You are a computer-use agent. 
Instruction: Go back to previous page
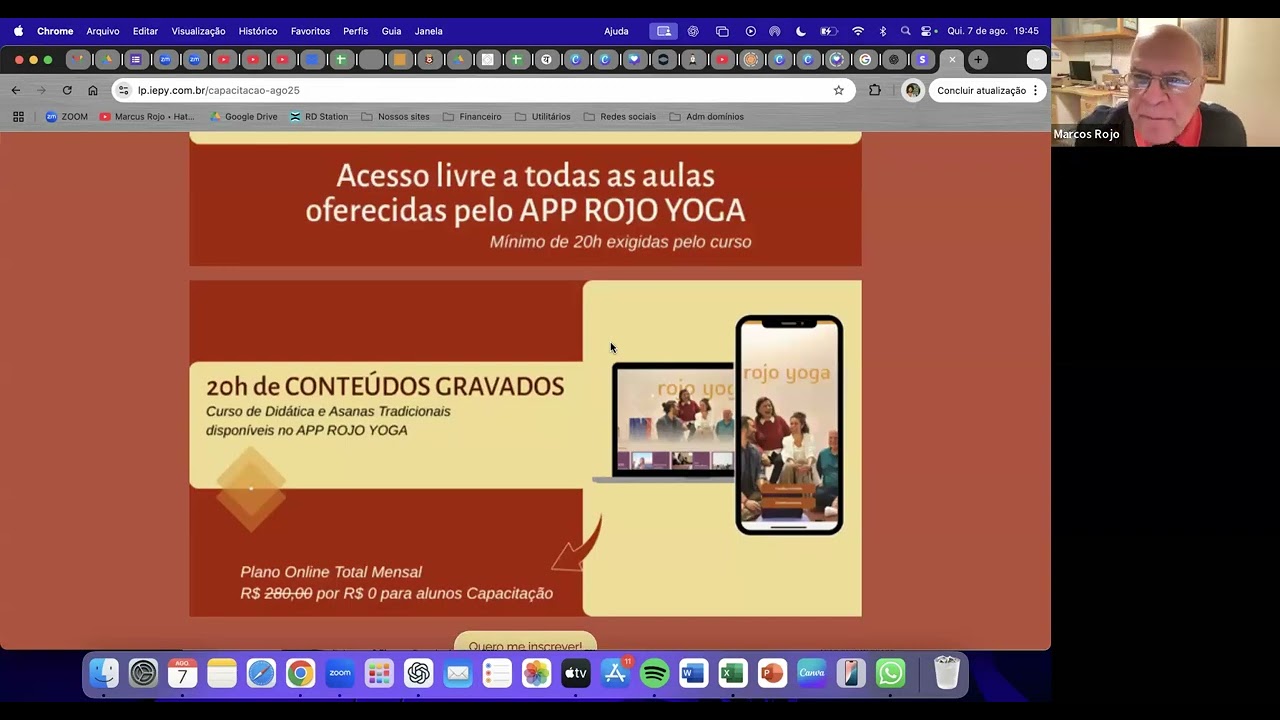pos(16,90)
